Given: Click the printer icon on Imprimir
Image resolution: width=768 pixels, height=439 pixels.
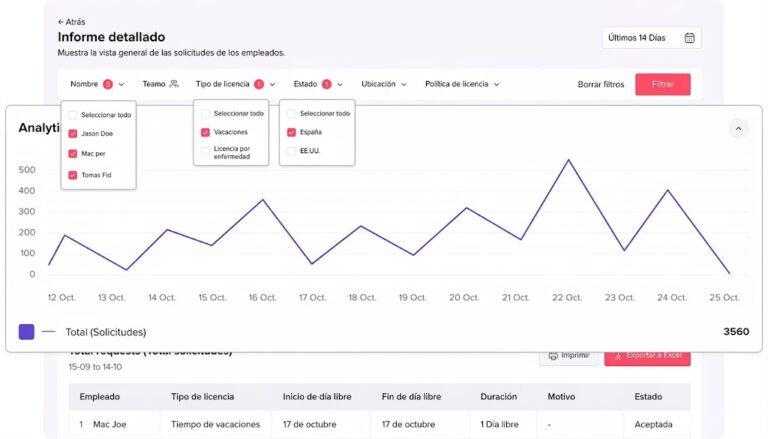Looking at the screenshot, I should (553, 356).
